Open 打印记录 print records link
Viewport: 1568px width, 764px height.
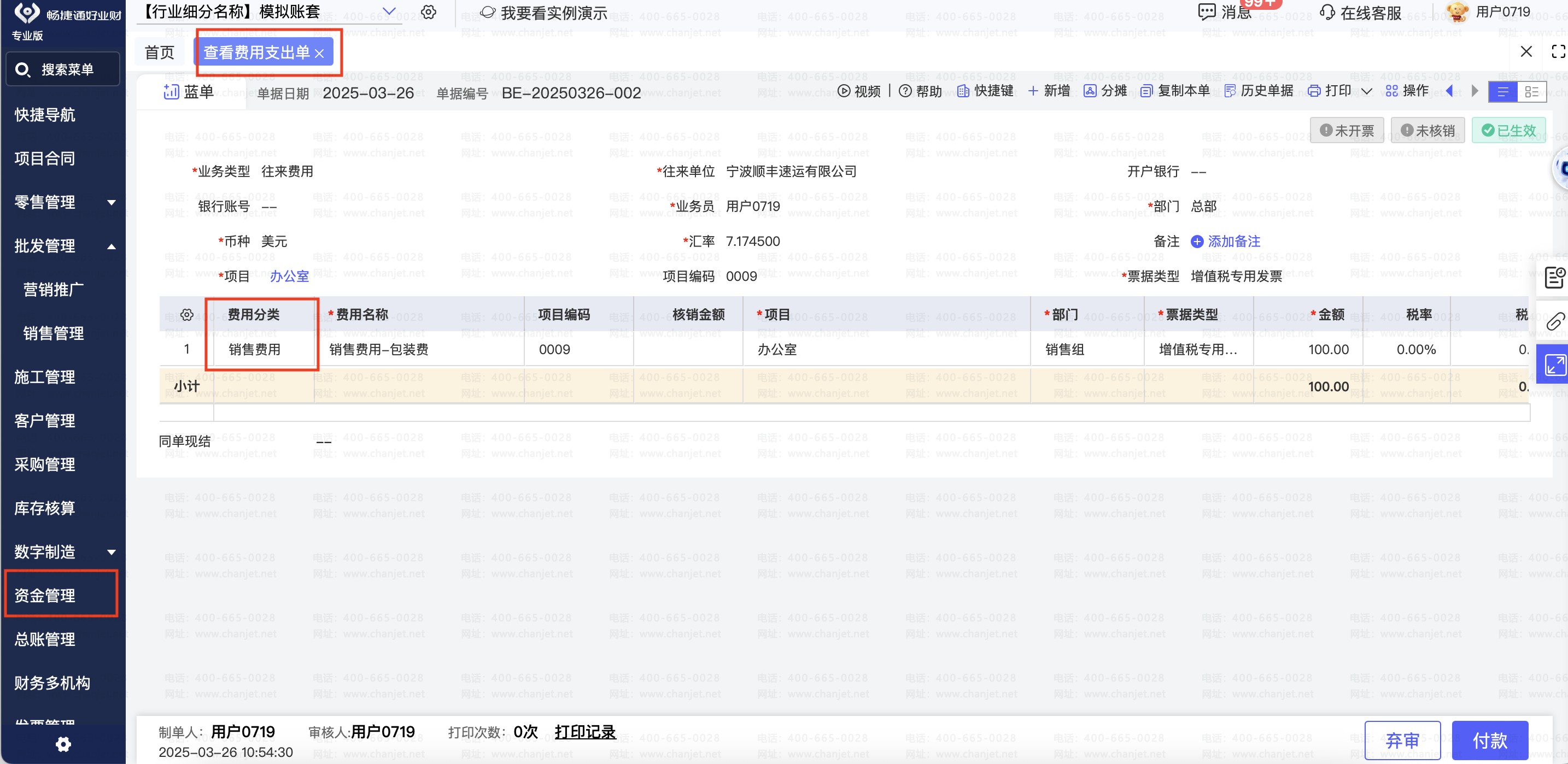click(585, 732)
